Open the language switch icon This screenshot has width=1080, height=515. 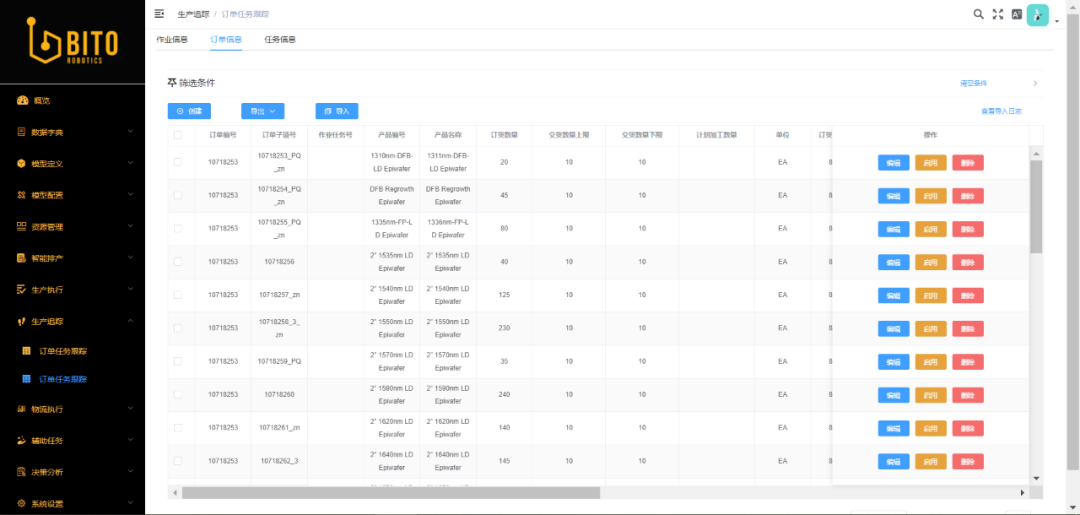(x=1017, y=14)
